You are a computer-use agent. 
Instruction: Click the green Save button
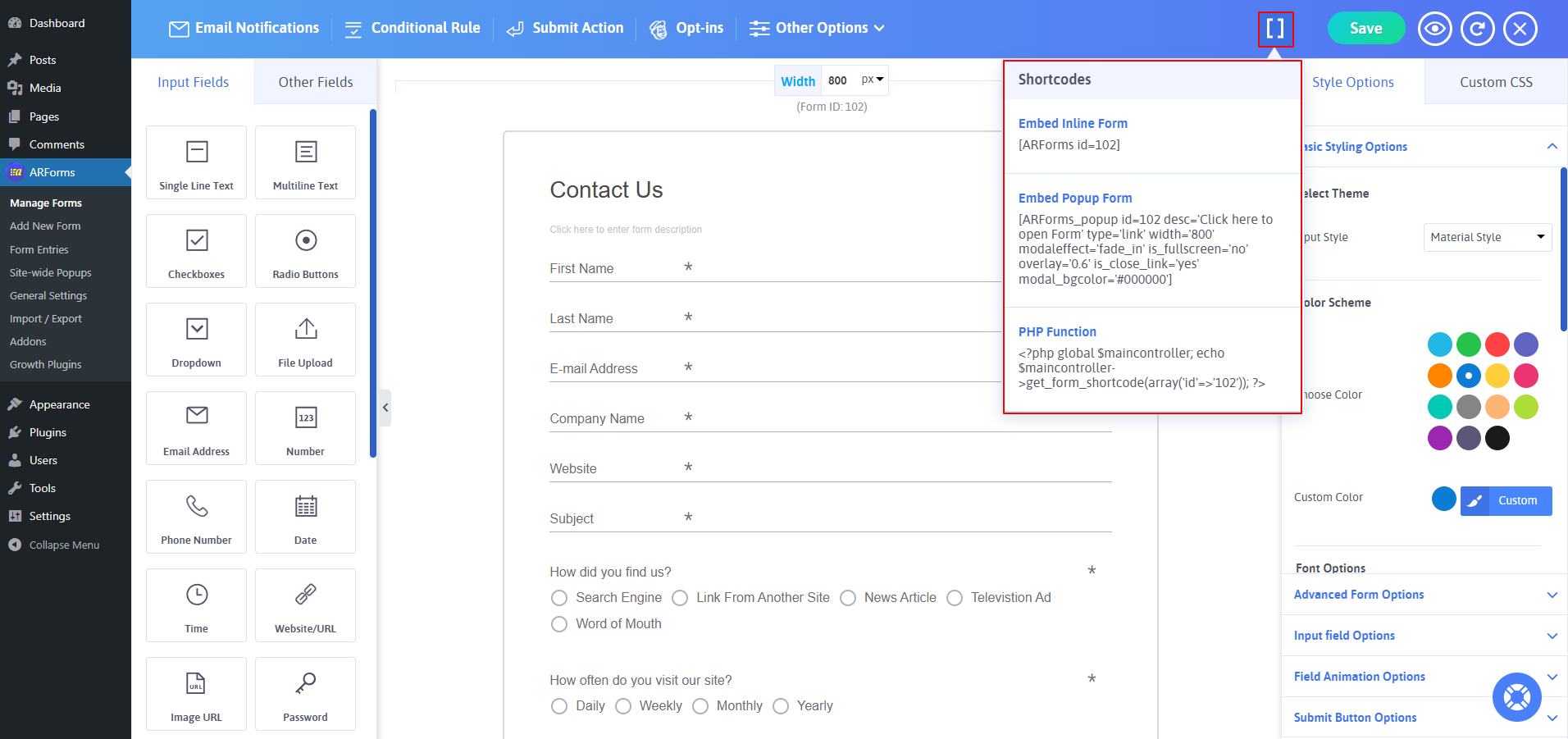coord(1365,29)
